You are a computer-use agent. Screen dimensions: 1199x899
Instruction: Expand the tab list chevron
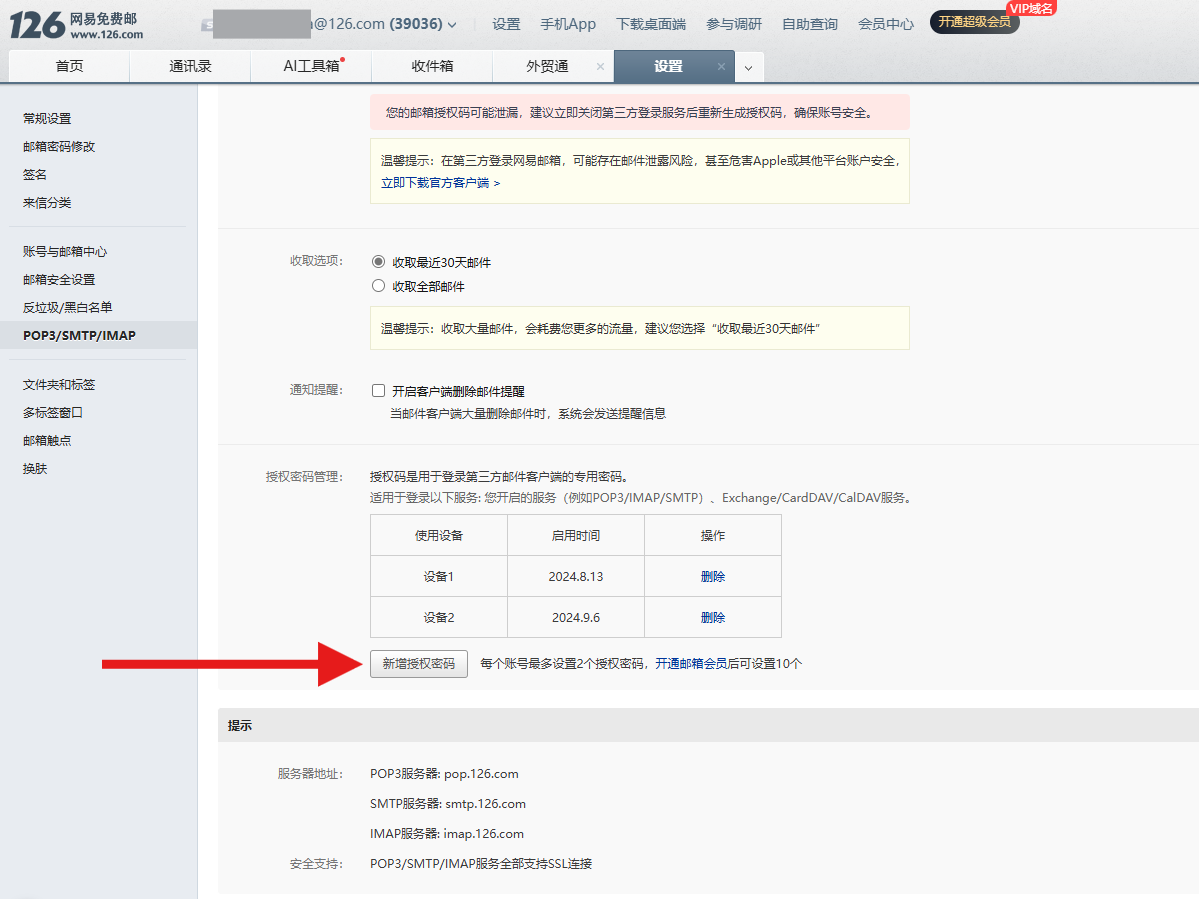[749, 67]
